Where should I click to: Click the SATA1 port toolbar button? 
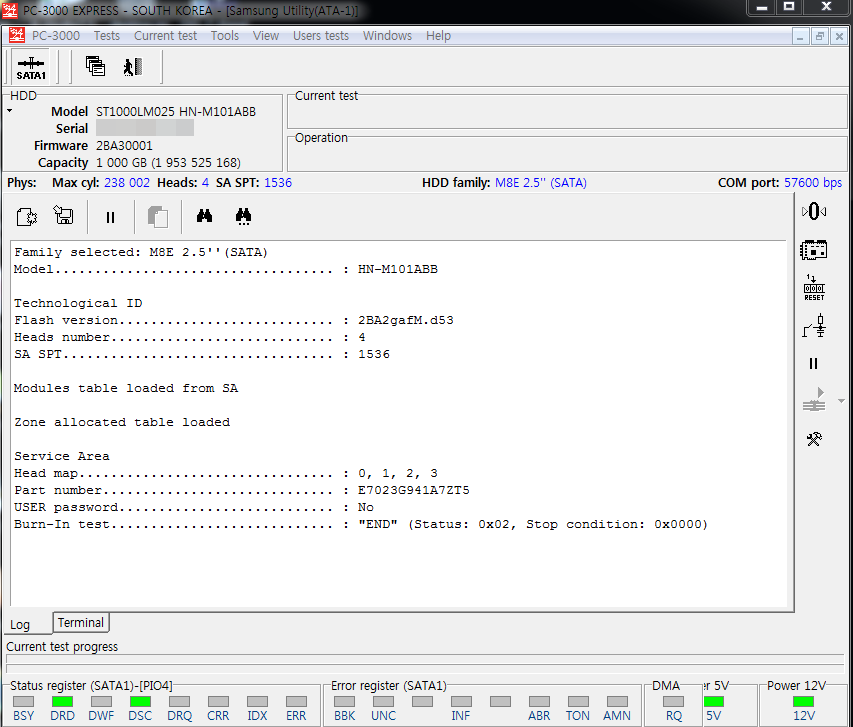tap(31, 67)
